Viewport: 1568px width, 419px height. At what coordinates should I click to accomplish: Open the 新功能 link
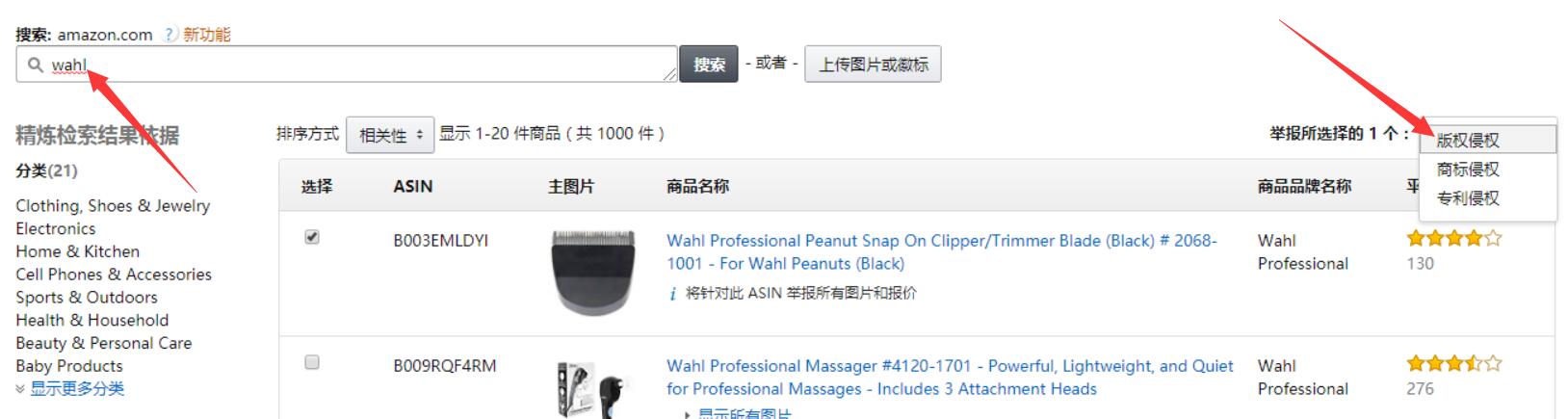click(207, 35)
